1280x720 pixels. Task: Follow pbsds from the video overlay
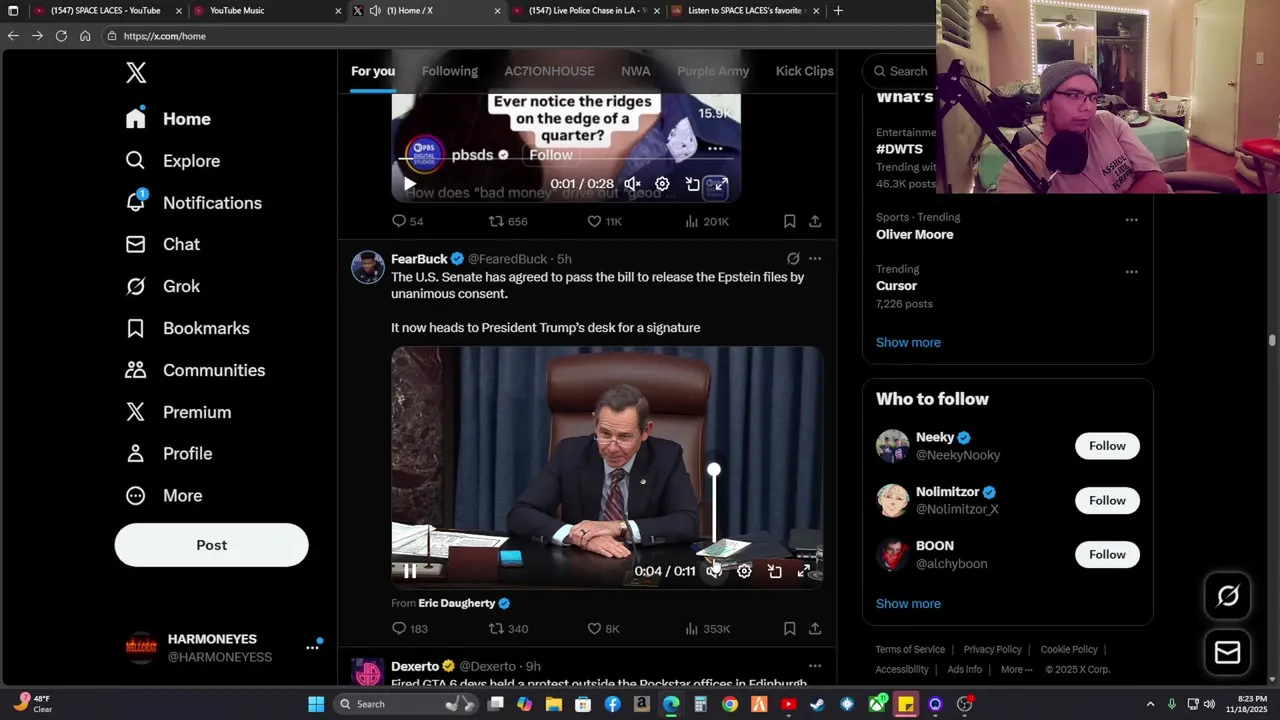click(x=551, y=155)
